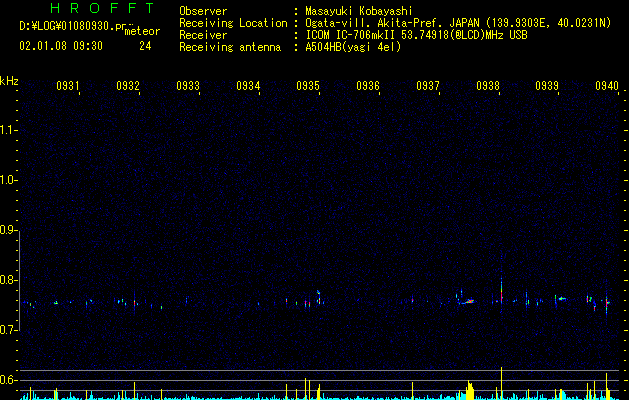Select antenna value A504HB(yagi 4el)
629x400 pixels.
(x=353, y=47)
